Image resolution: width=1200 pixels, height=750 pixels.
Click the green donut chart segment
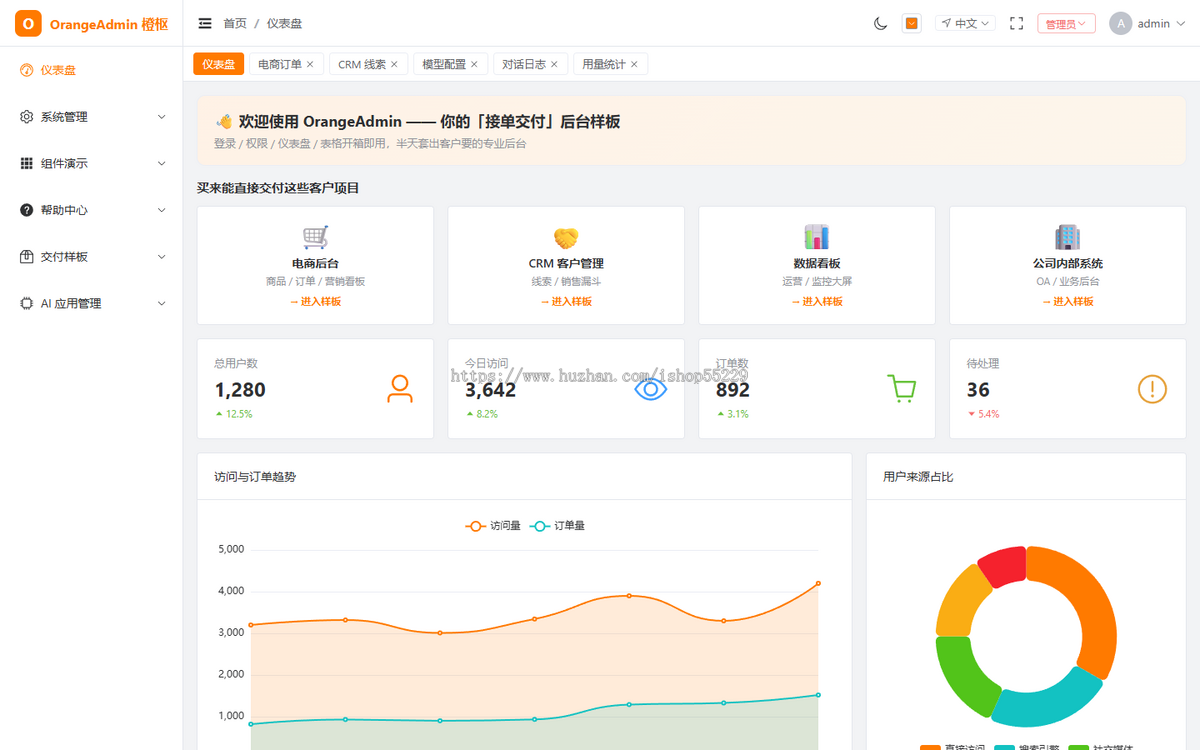(964, 672)
